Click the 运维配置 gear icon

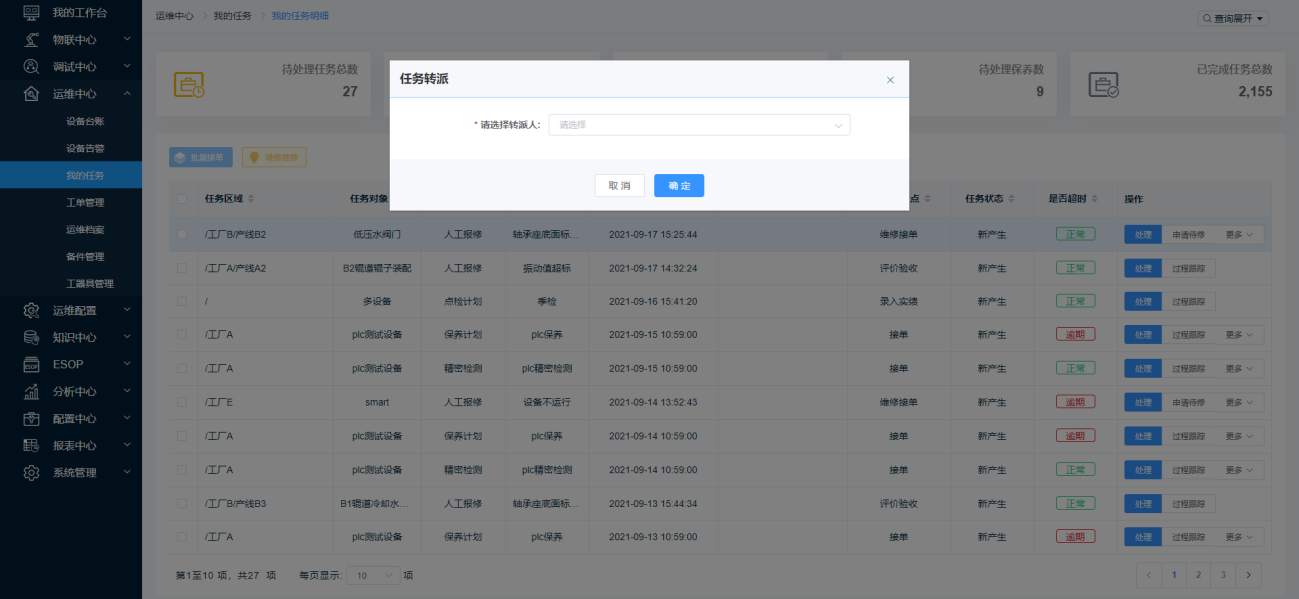32,310
